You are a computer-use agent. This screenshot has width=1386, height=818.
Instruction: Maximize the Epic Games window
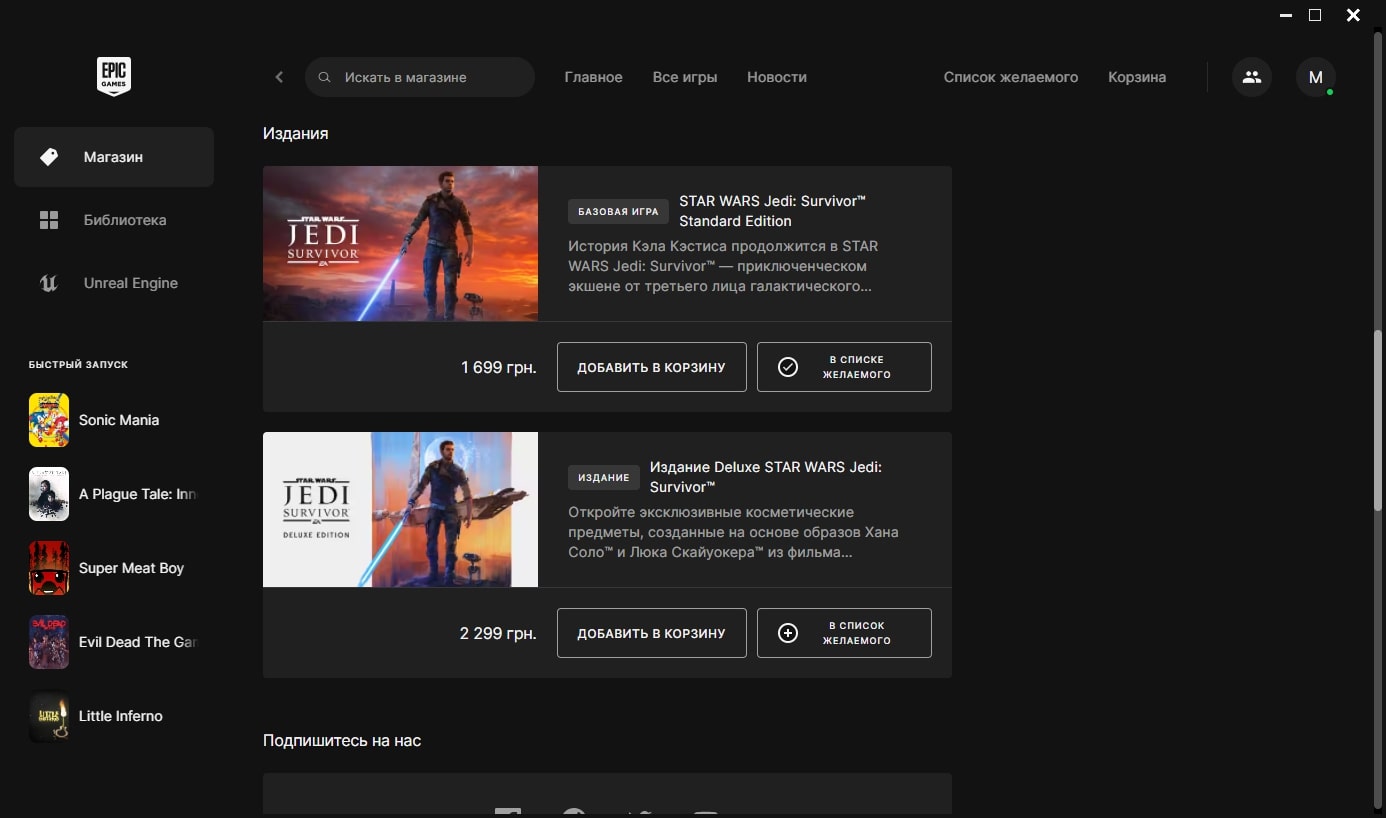click(1315, 15)
